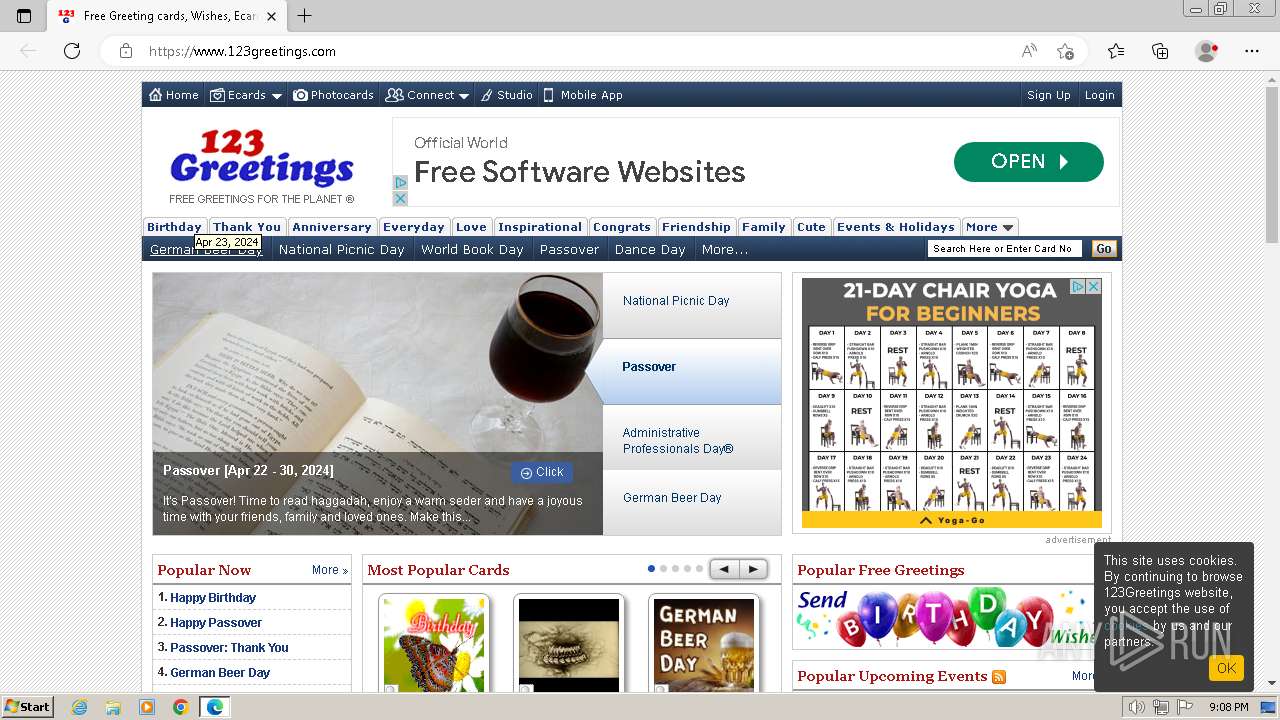The width and height of the screenshot is (1280, 720).
Task: Click the 123 Greetings logo
Action: click(x=262, y=159)
